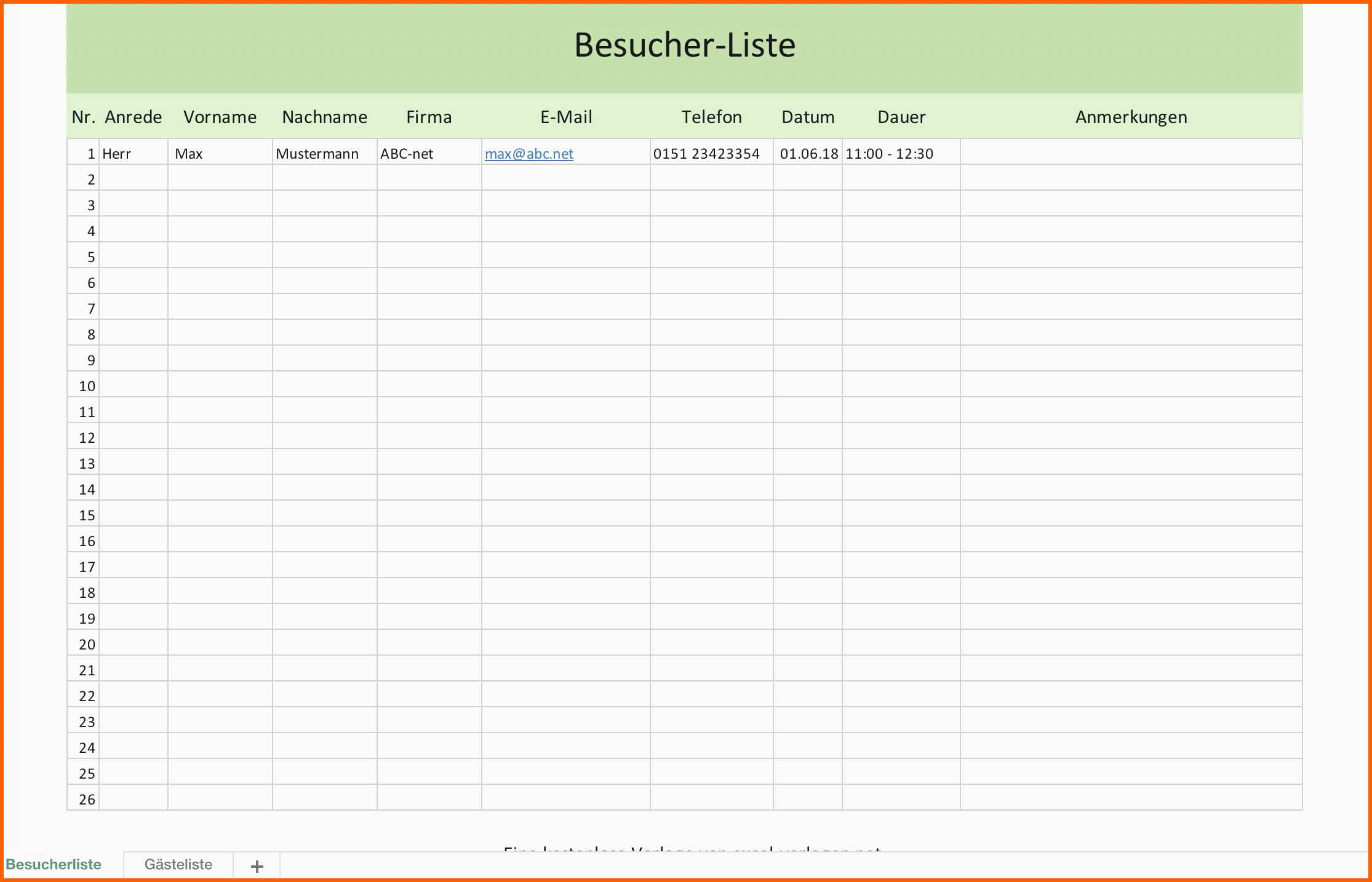Screen dimensions: 1372x882
Task: Switch to the Gästeliste sheet tab
Action: pos(178,864)
